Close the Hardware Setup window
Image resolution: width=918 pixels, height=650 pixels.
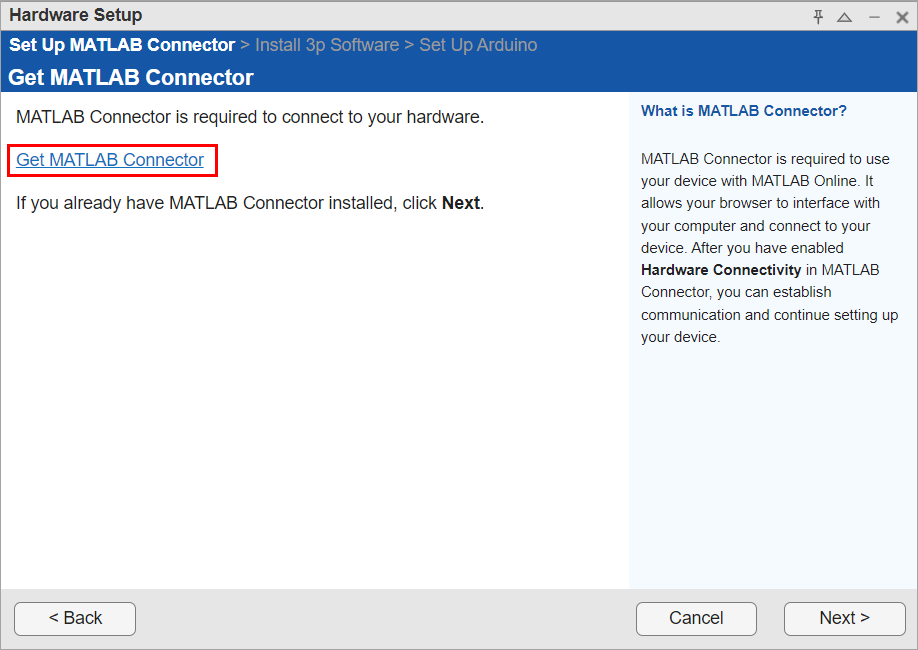(902, 17)
